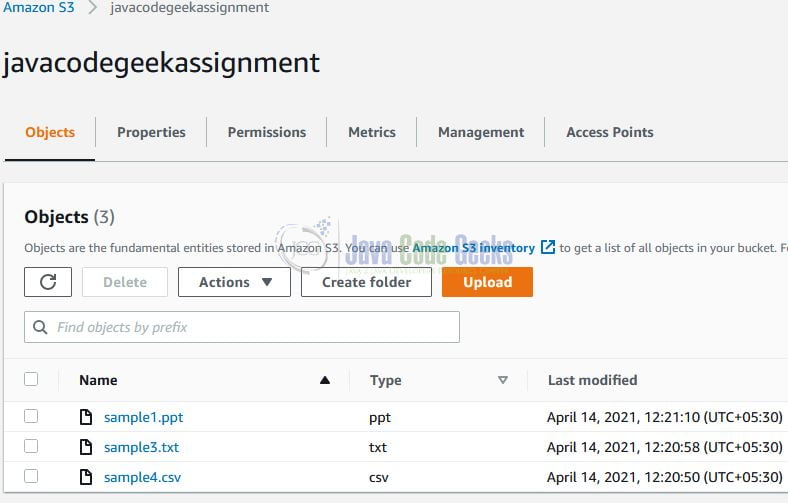Click the file icon beside sample1.ppt

(86, 417)
